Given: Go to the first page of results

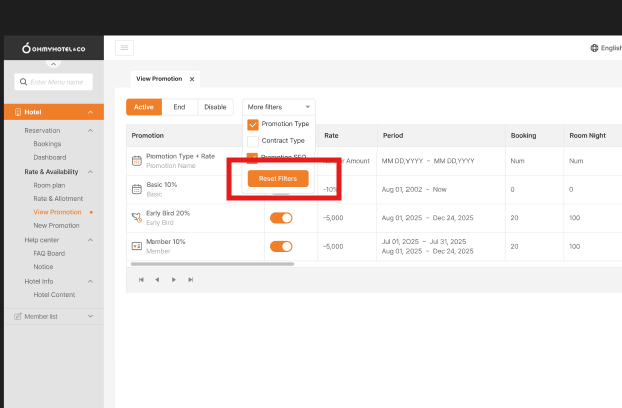Looking at the screenshot, I should [141, 280].
